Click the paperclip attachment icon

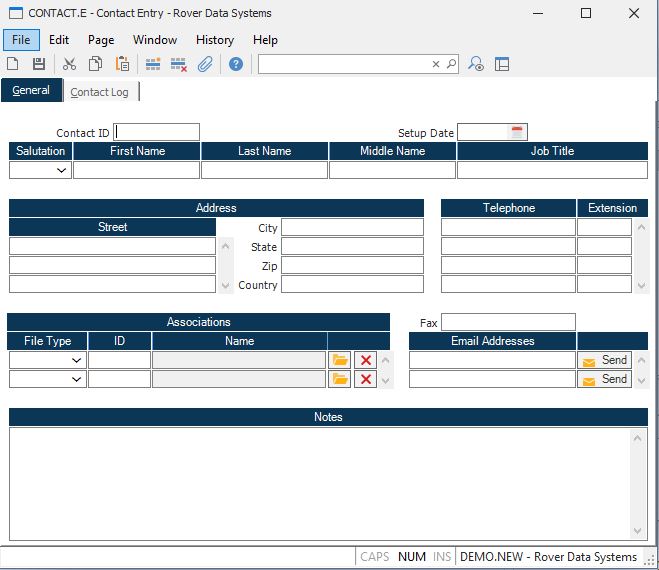pyautogui.click(x=205, y=64)
